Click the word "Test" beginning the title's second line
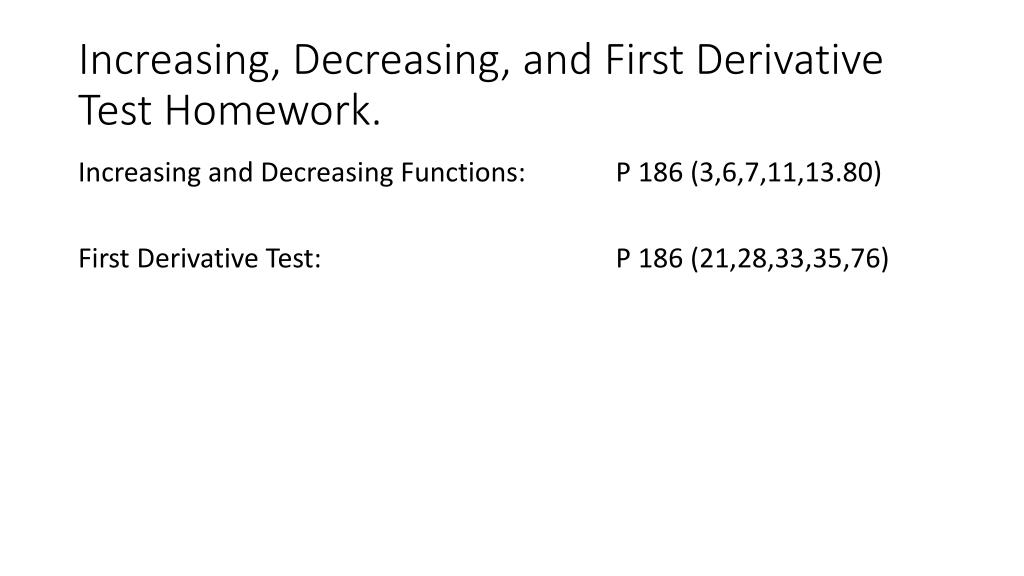The height and width of the screenshot is (576, 1024). tap(114, 110)
